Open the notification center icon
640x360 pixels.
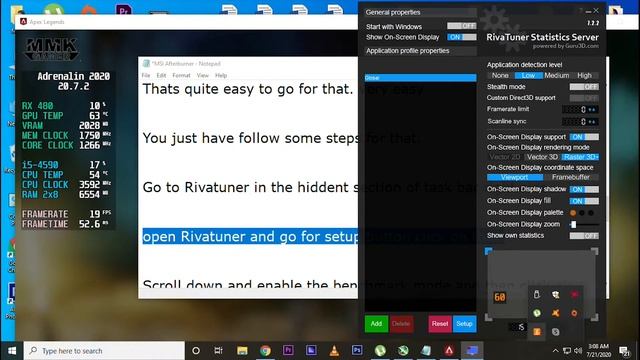pyautogui.click(x=624, y=351)
